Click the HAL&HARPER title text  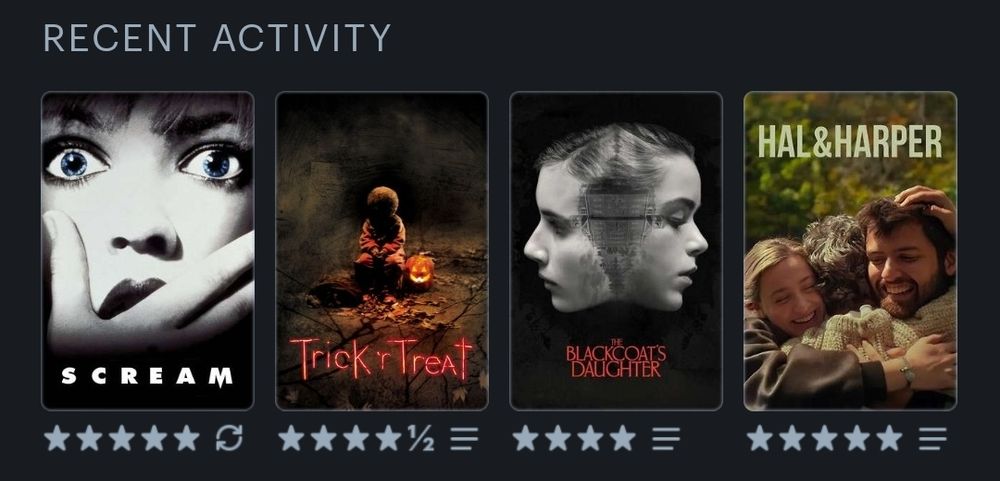[x=850, y=142]
